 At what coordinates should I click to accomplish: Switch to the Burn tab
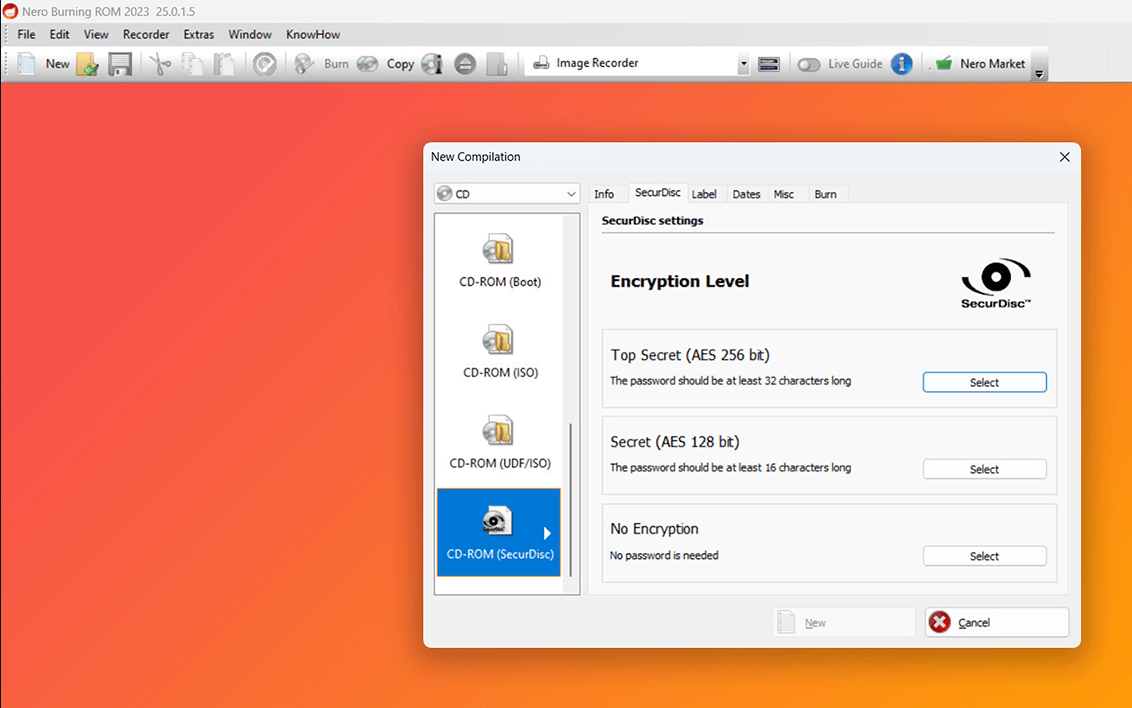pyautogui.click(x=825, y=194)
